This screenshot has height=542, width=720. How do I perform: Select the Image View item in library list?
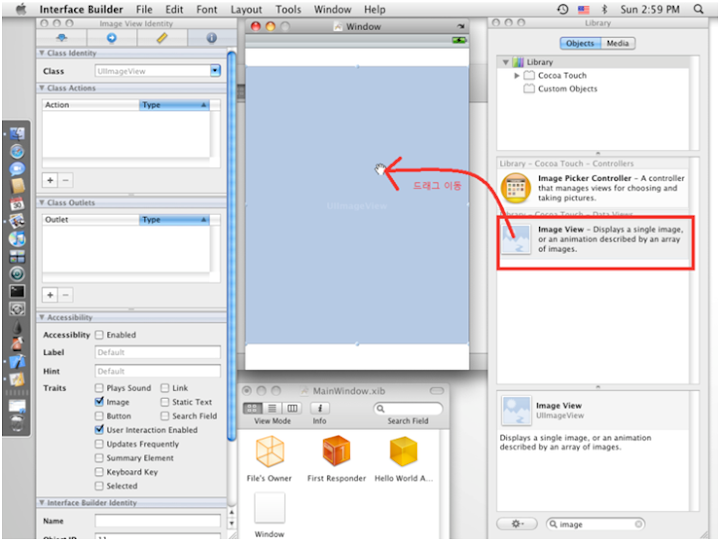(594, 239)
